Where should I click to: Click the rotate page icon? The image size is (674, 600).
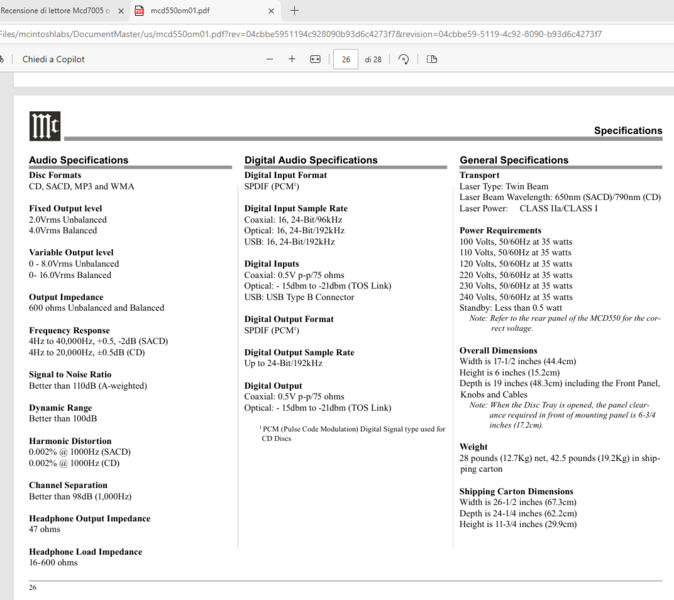[x=404, y=59]
